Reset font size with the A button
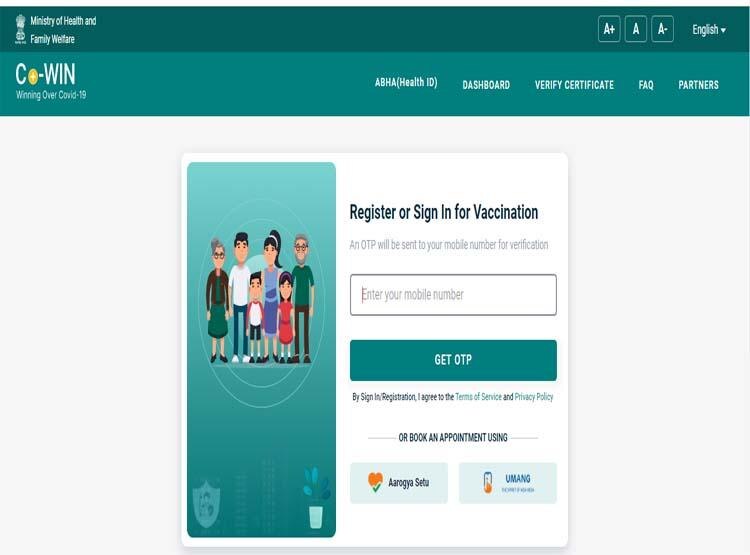 point(636,29)
